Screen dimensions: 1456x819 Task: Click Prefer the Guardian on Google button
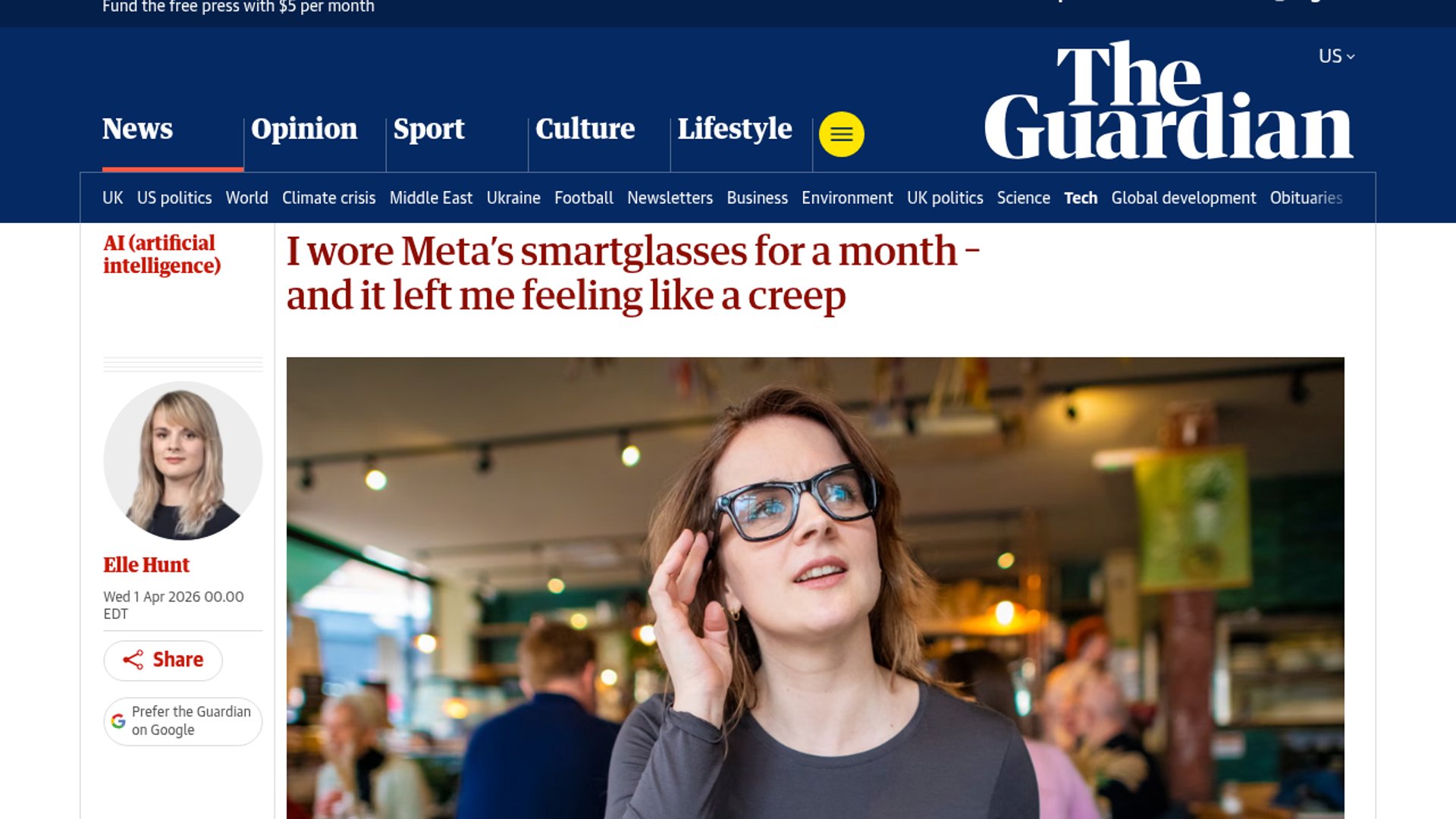[x=183, y=721]
